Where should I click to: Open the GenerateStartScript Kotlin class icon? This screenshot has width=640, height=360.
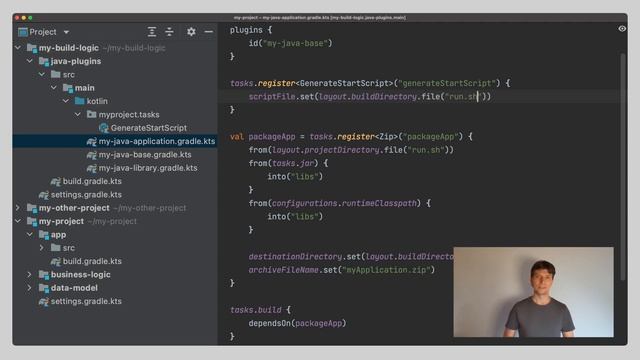[104, 128]
